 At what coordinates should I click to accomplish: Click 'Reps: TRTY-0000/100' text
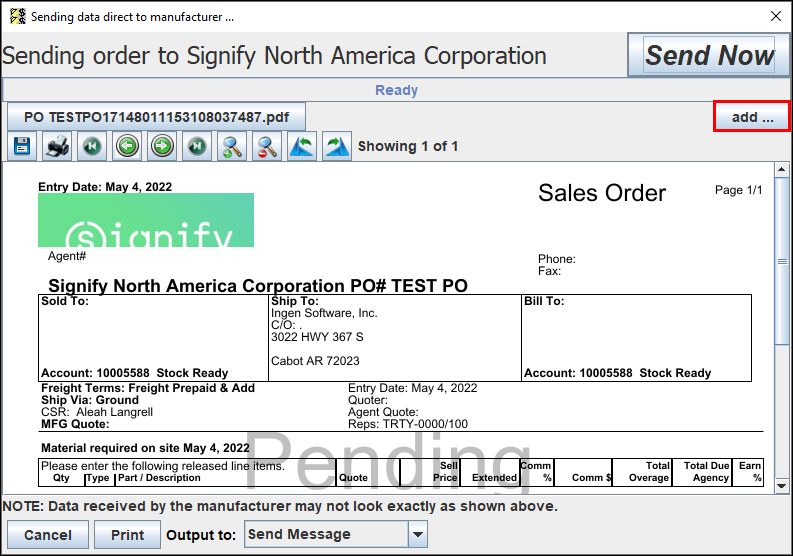click(x=408, y=424)
